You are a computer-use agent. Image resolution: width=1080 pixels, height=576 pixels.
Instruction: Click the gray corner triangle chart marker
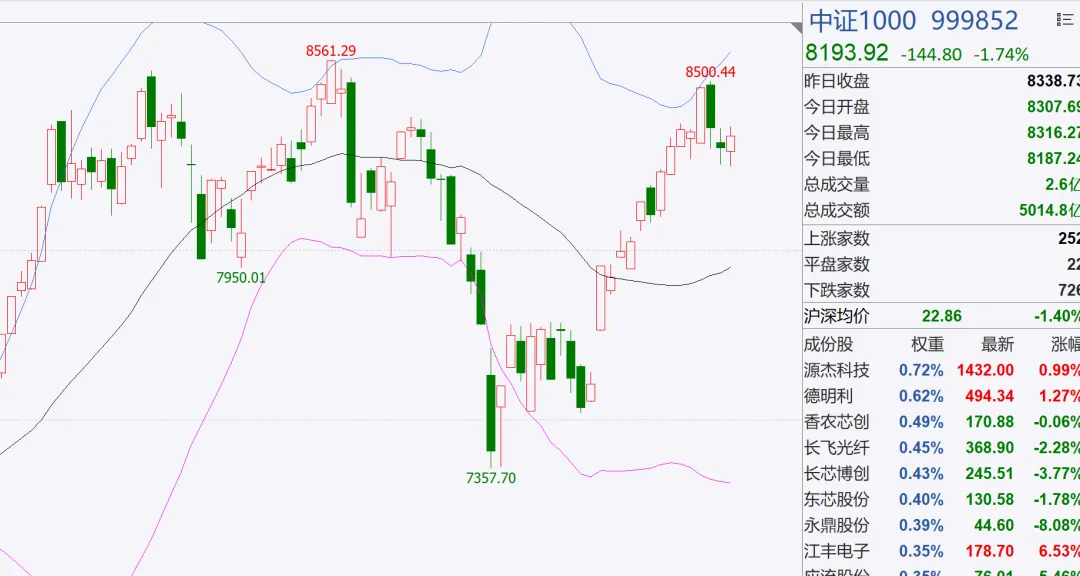point(797,28)
